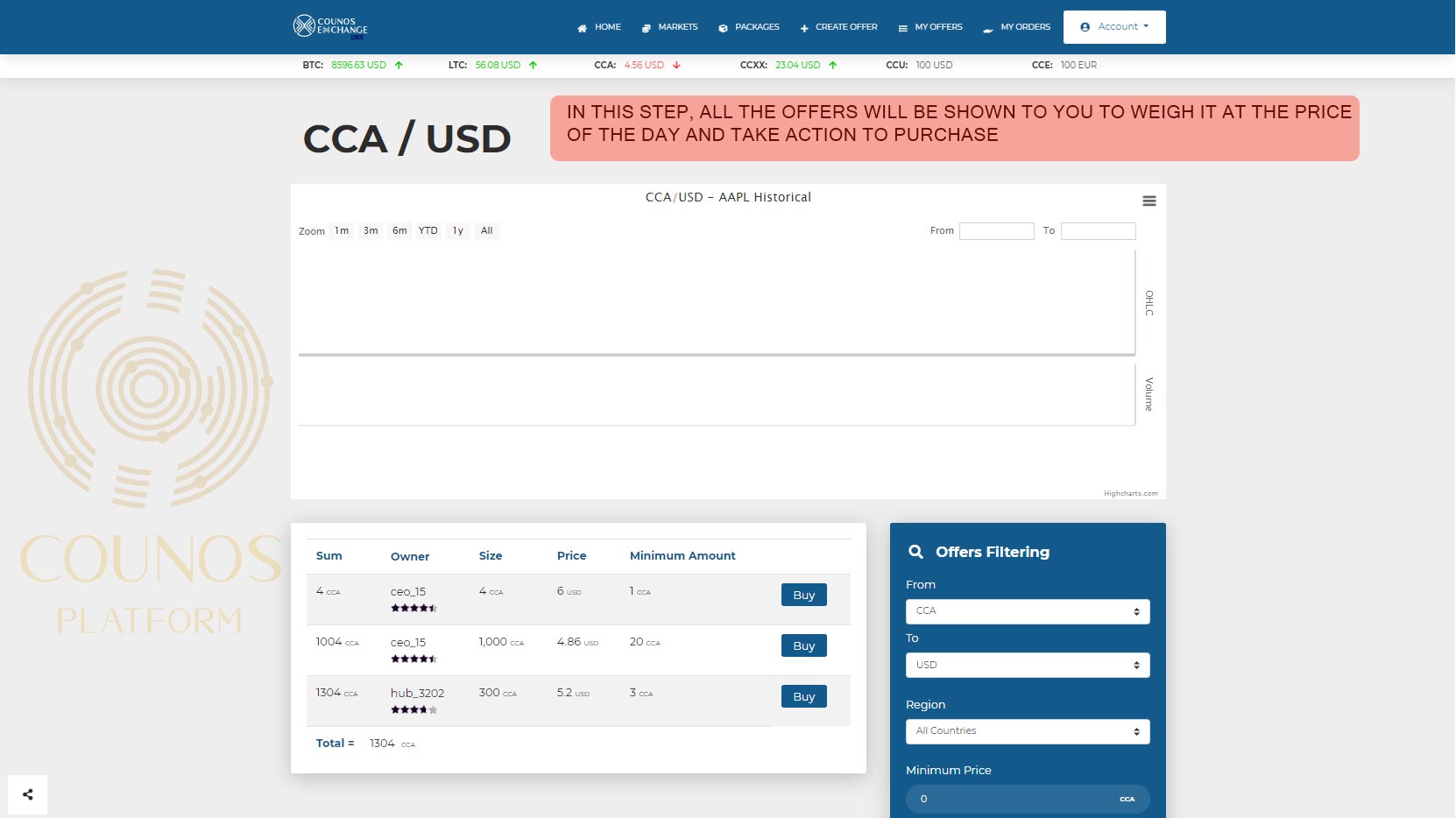Viewport: 1456px width, 818px height.
Task: Go to the Home page
Action: 598,27
